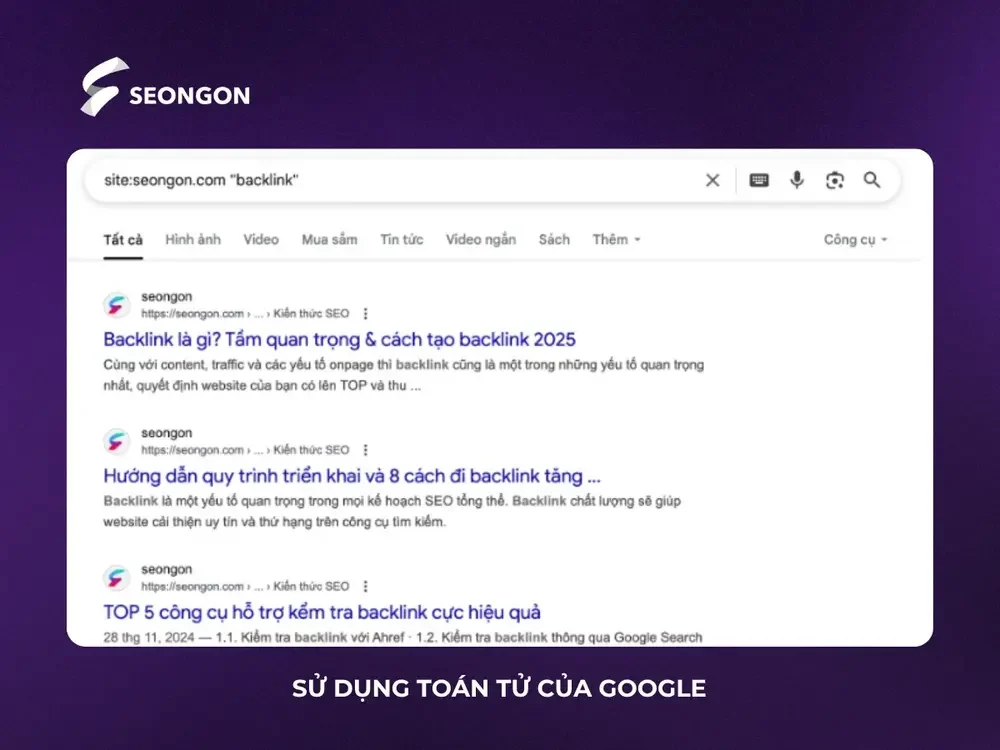The width and height of the screenshot is (1000, 750).
Task: Click the seongon site name above Hướng dẫn quy trình
Action: (166, 433)
